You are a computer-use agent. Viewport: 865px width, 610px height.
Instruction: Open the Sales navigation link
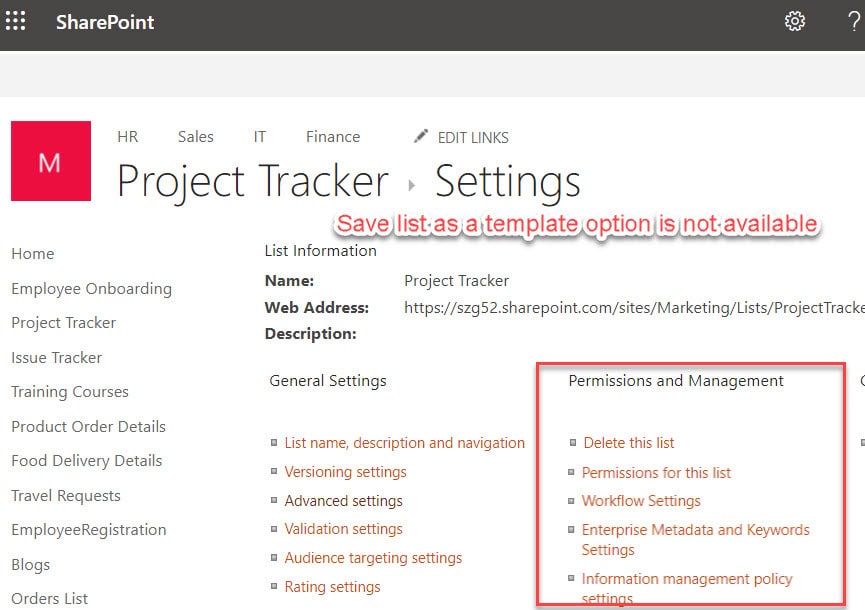pos(195,136)
